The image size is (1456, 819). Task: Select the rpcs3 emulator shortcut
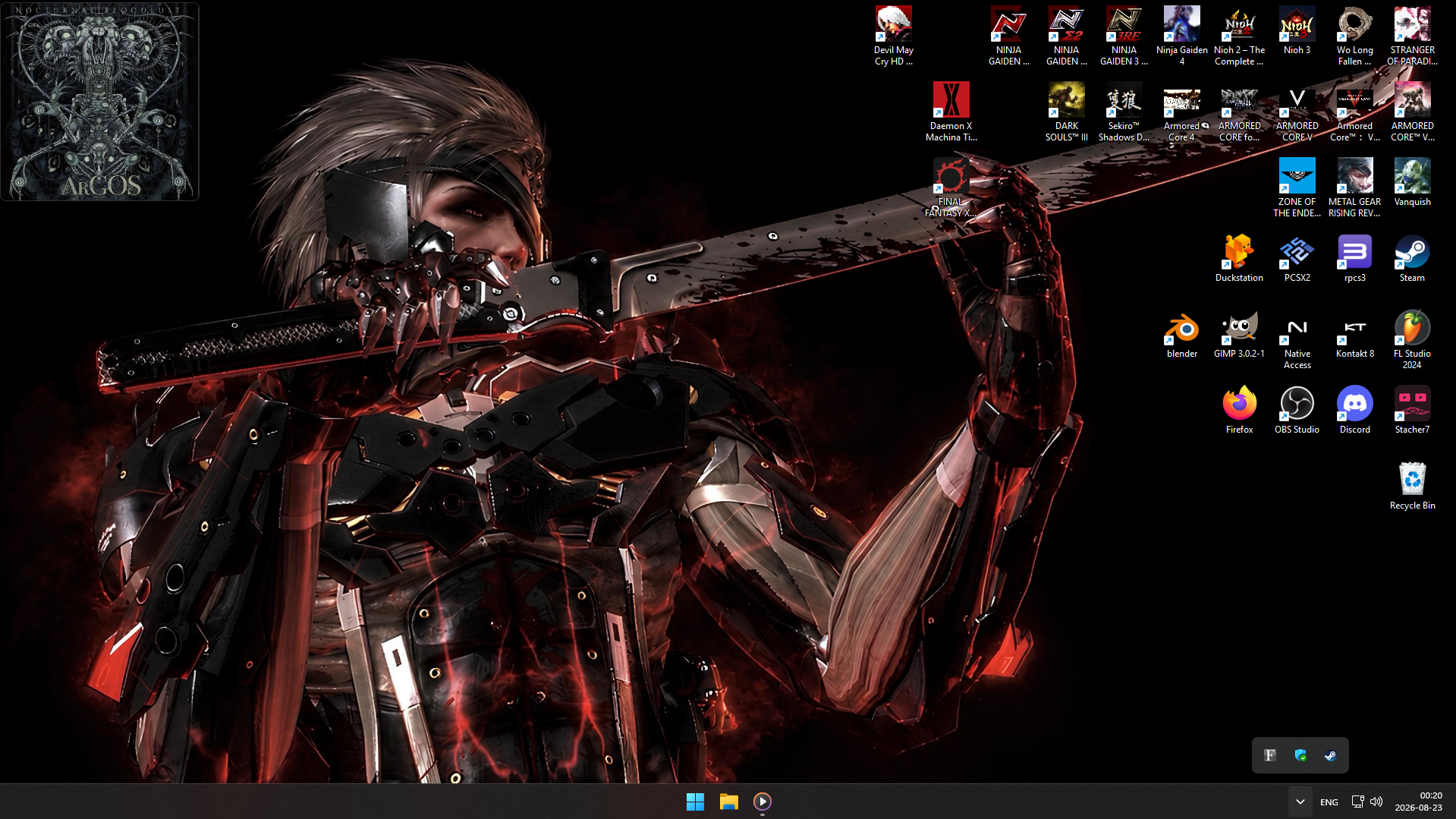1354,258
